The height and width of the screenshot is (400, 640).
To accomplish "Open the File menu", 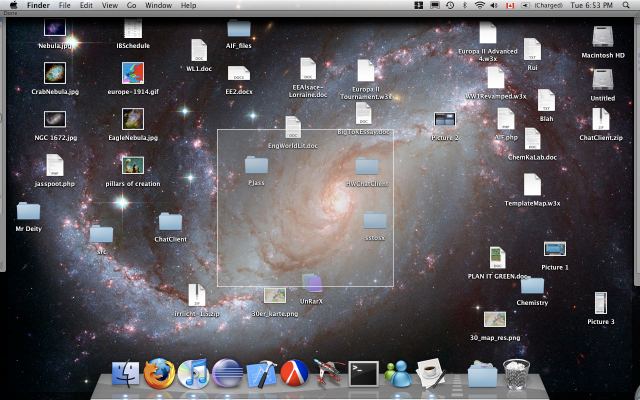I will pyautogui.click(x=64, y=5).
